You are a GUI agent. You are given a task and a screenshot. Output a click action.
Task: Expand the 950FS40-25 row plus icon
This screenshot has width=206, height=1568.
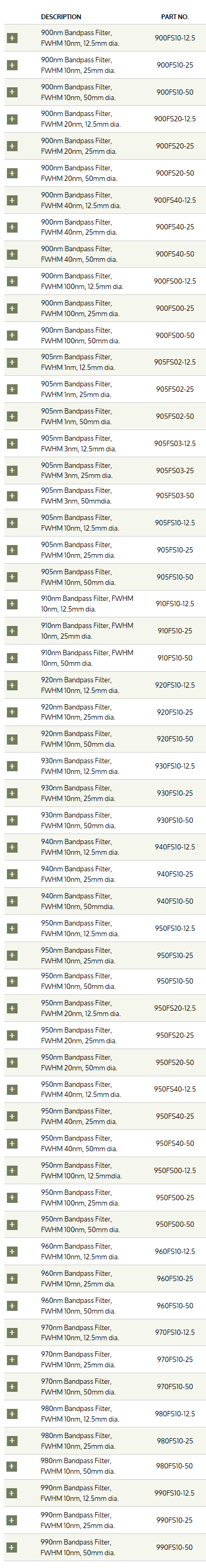coord(12,1116)
